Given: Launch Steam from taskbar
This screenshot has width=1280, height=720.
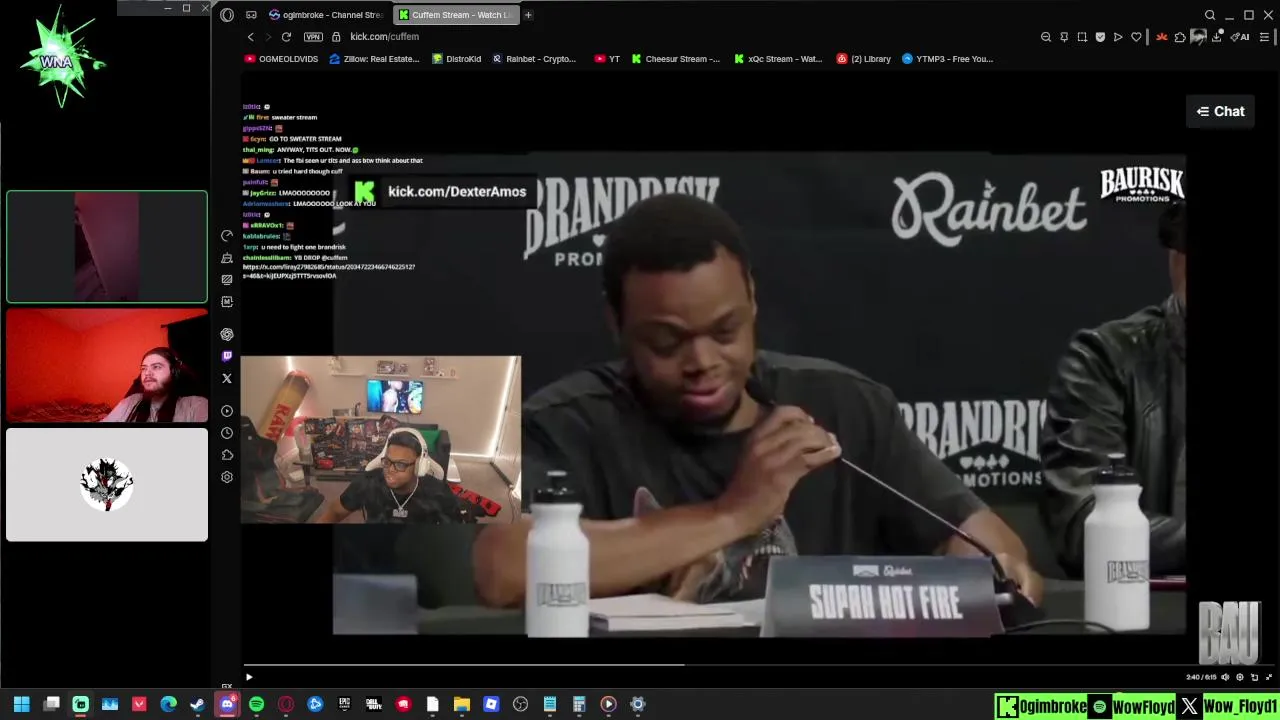Looking at the screenshot, I should point(197,704).
